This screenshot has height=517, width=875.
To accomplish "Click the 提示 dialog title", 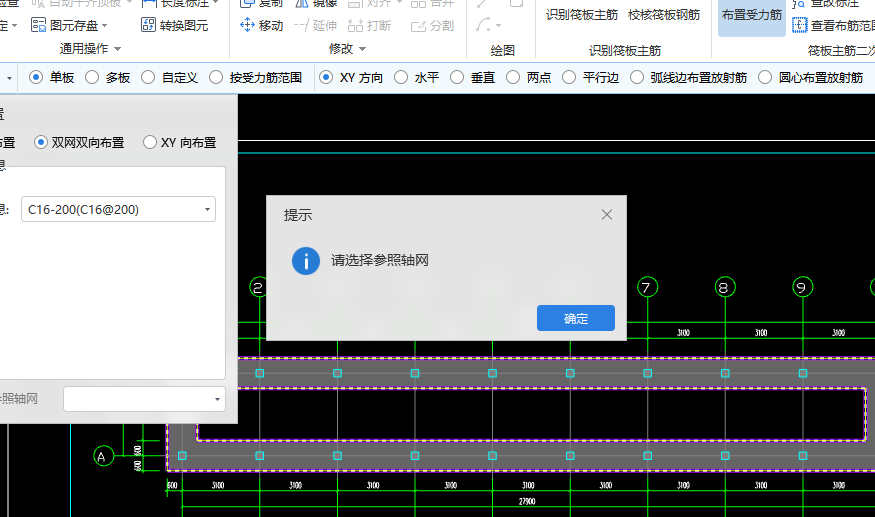I will [297, 216].
